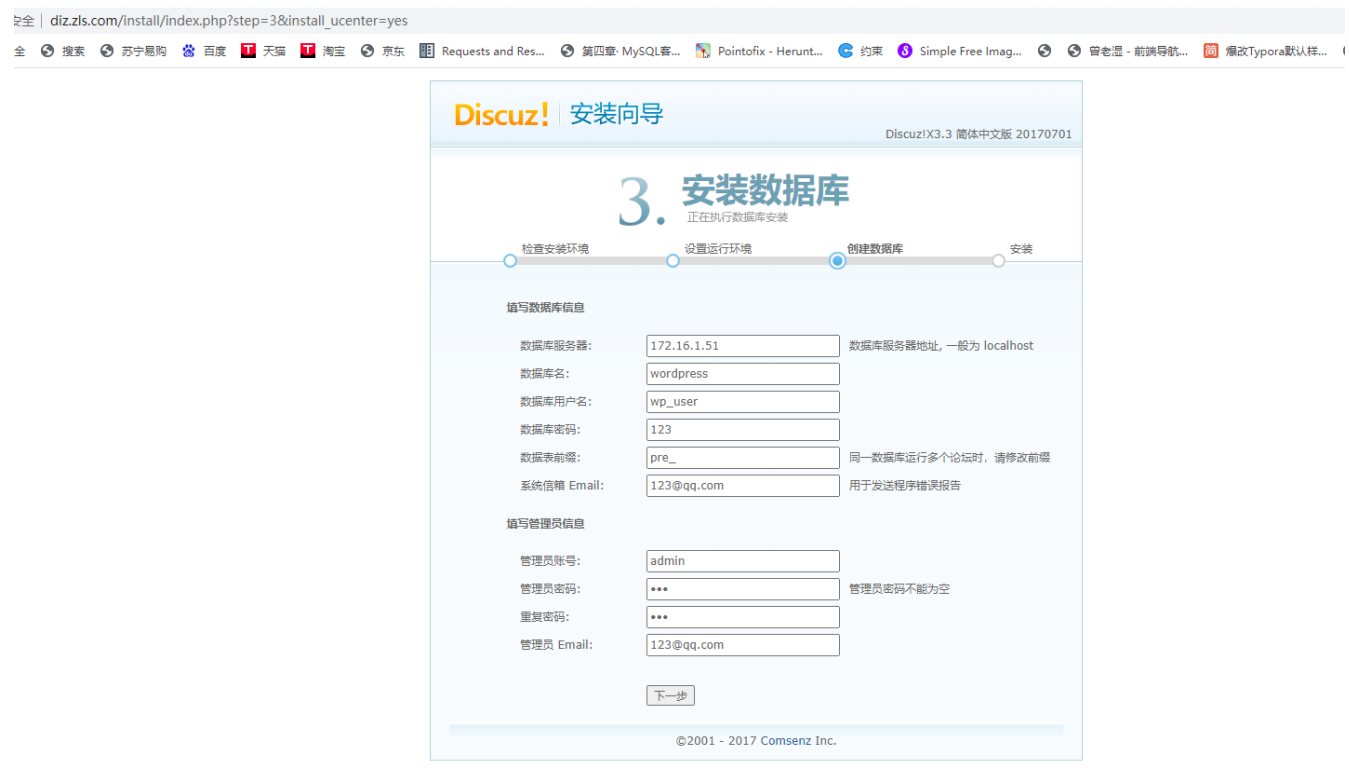Open the Requests and Res... bookmark
Viewport: 1349px width, 768px height.
point(482,51)
